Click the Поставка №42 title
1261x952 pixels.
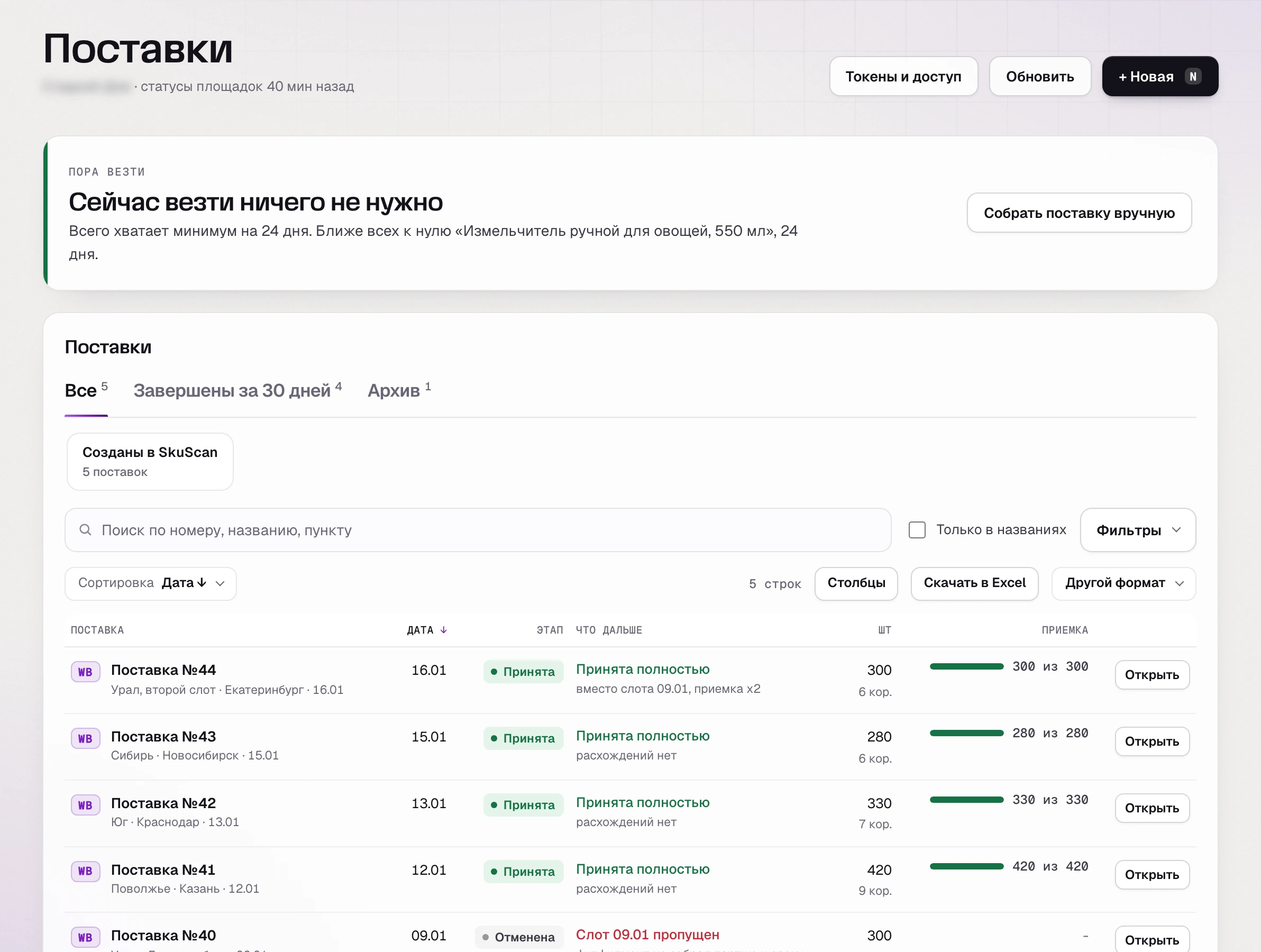click(x=163, y=803)
